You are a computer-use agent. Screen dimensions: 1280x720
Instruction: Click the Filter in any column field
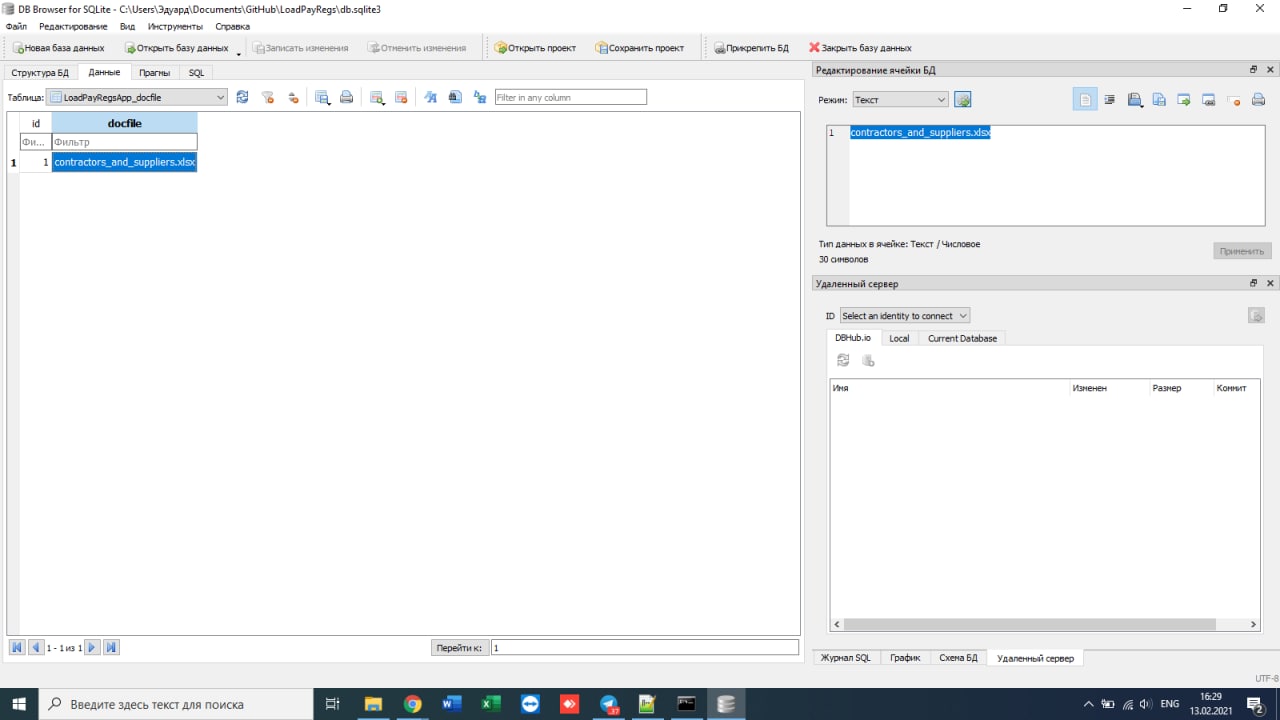(x=571, y=97)
